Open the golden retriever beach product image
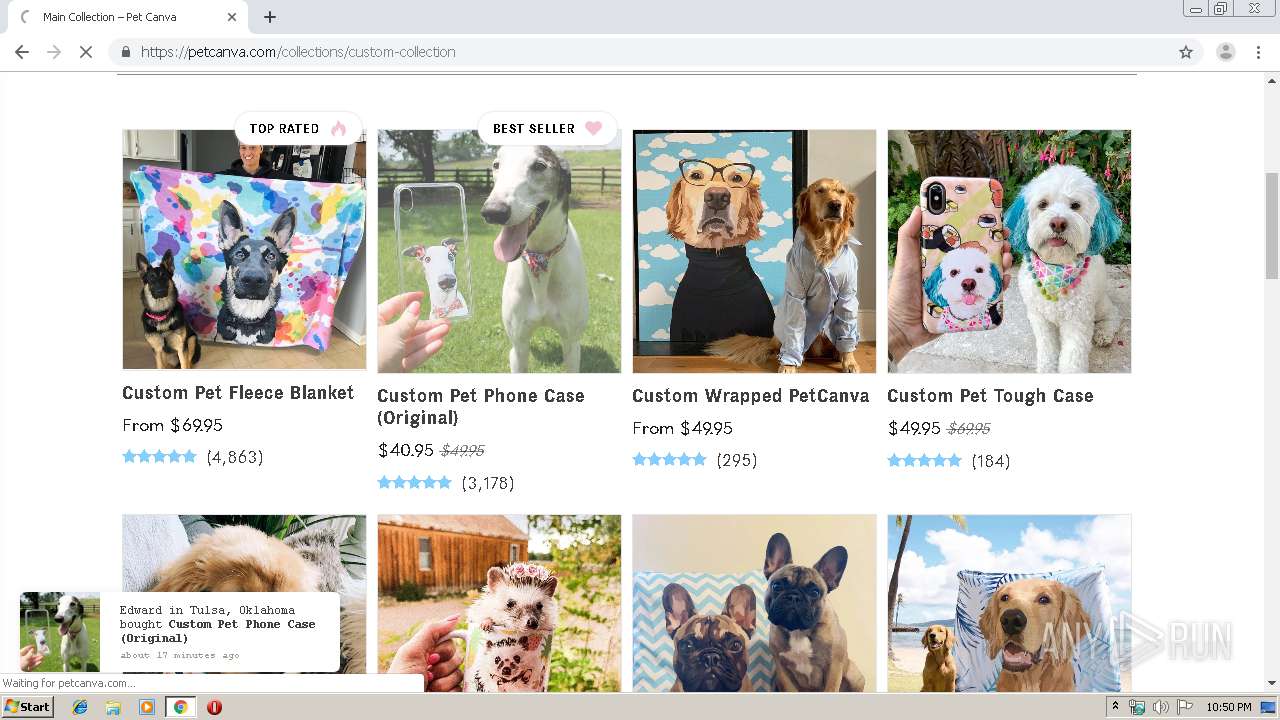 tap(1009, 603)
